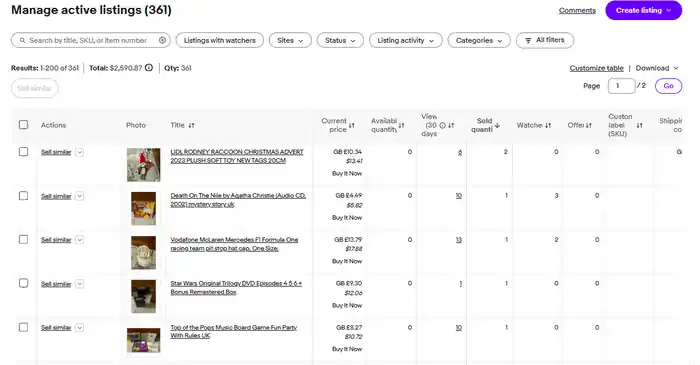Open Total amount info icon
700x365 pixels.
pos(149,68)
